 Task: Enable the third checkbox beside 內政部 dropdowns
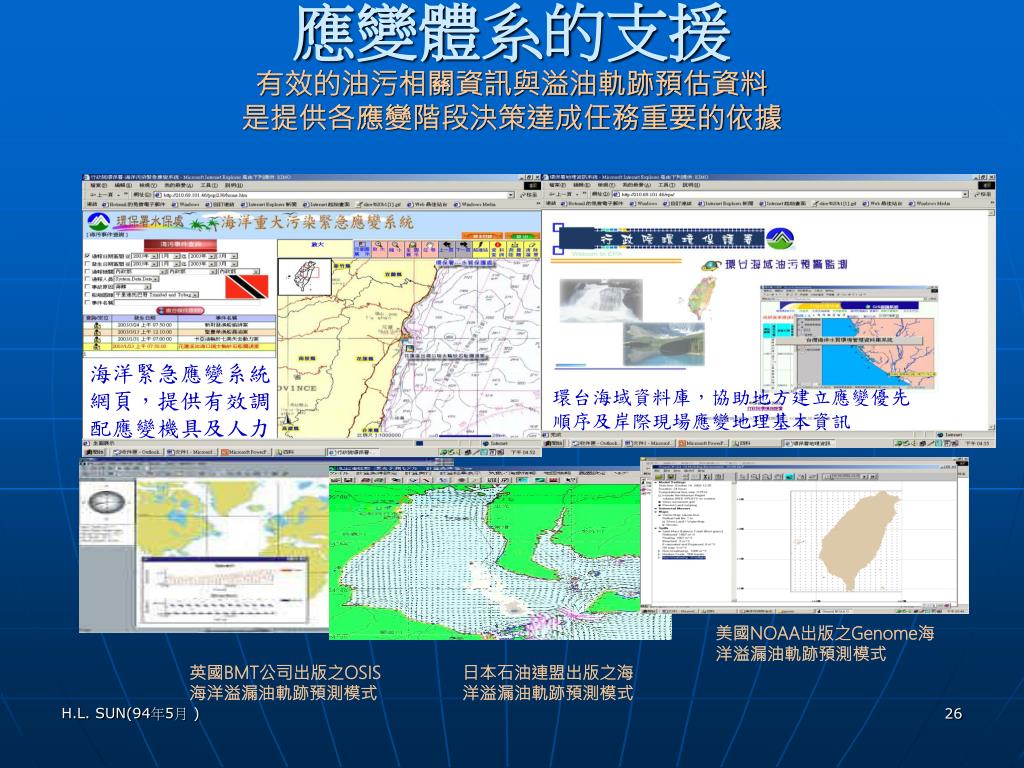88,271
